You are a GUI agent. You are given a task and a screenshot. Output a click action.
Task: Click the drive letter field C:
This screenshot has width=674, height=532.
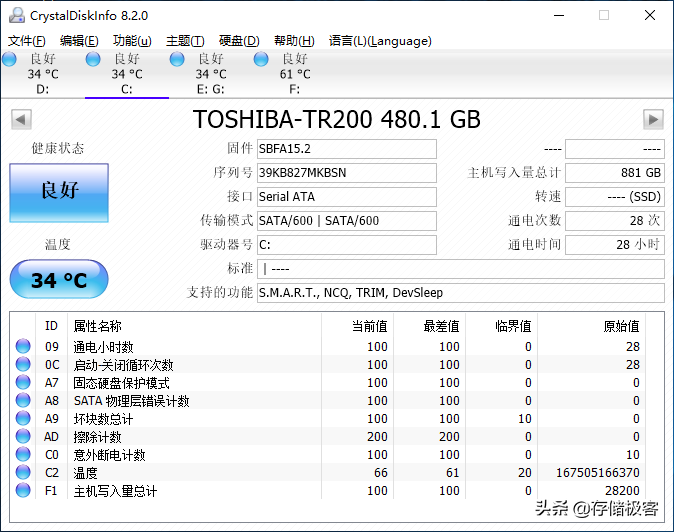pyautogui.click(x=347, y=245)
